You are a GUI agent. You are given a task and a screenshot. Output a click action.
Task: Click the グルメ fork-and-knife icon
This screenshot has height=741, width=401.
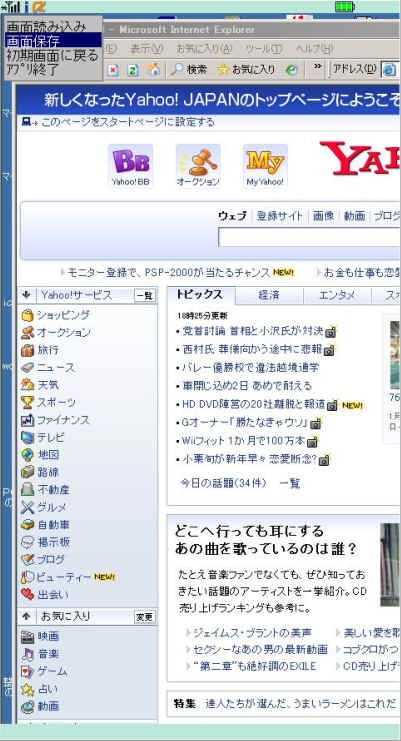(28, 507)
